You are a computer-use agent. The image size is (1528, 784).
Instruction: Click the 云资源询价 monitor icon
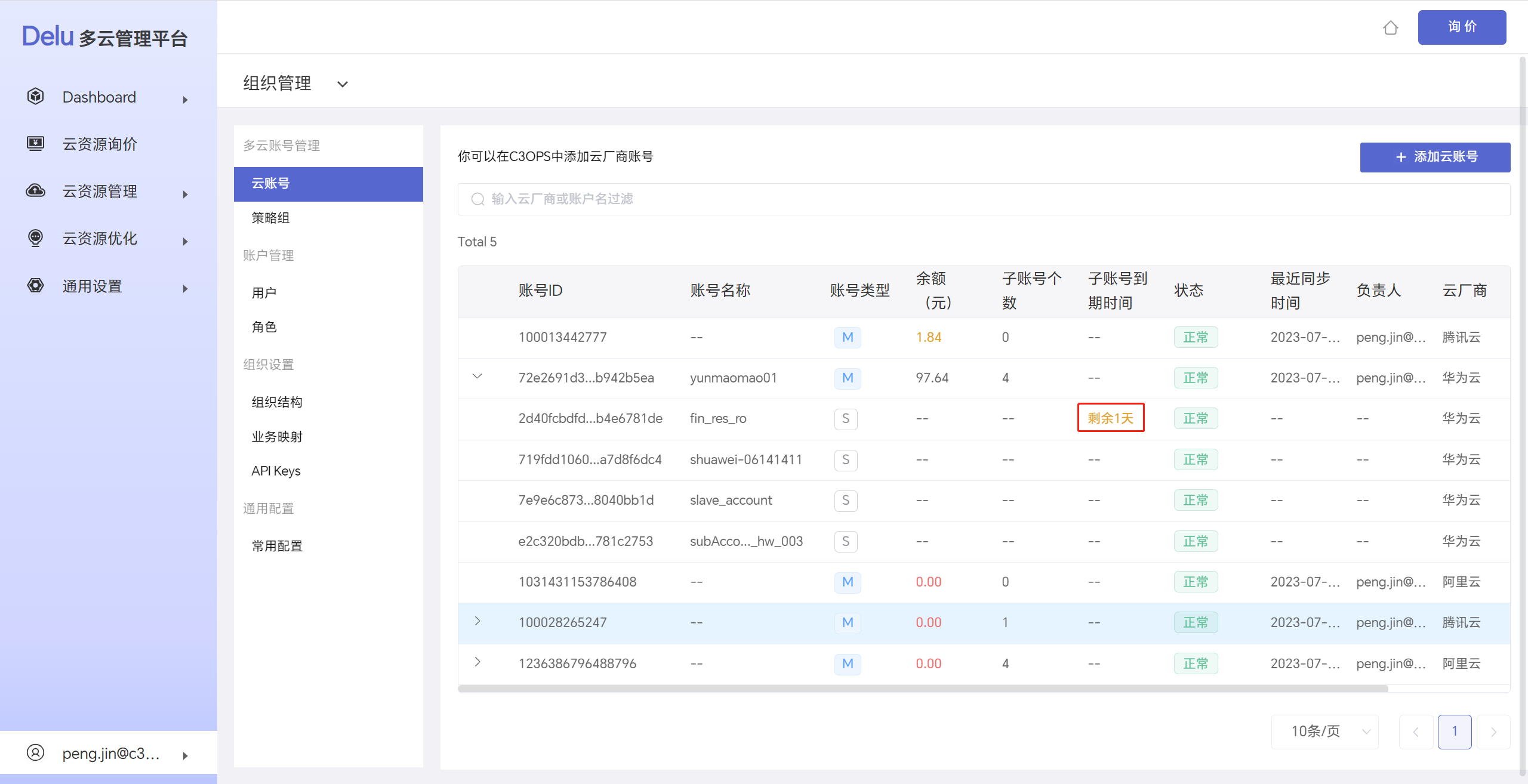36,144
